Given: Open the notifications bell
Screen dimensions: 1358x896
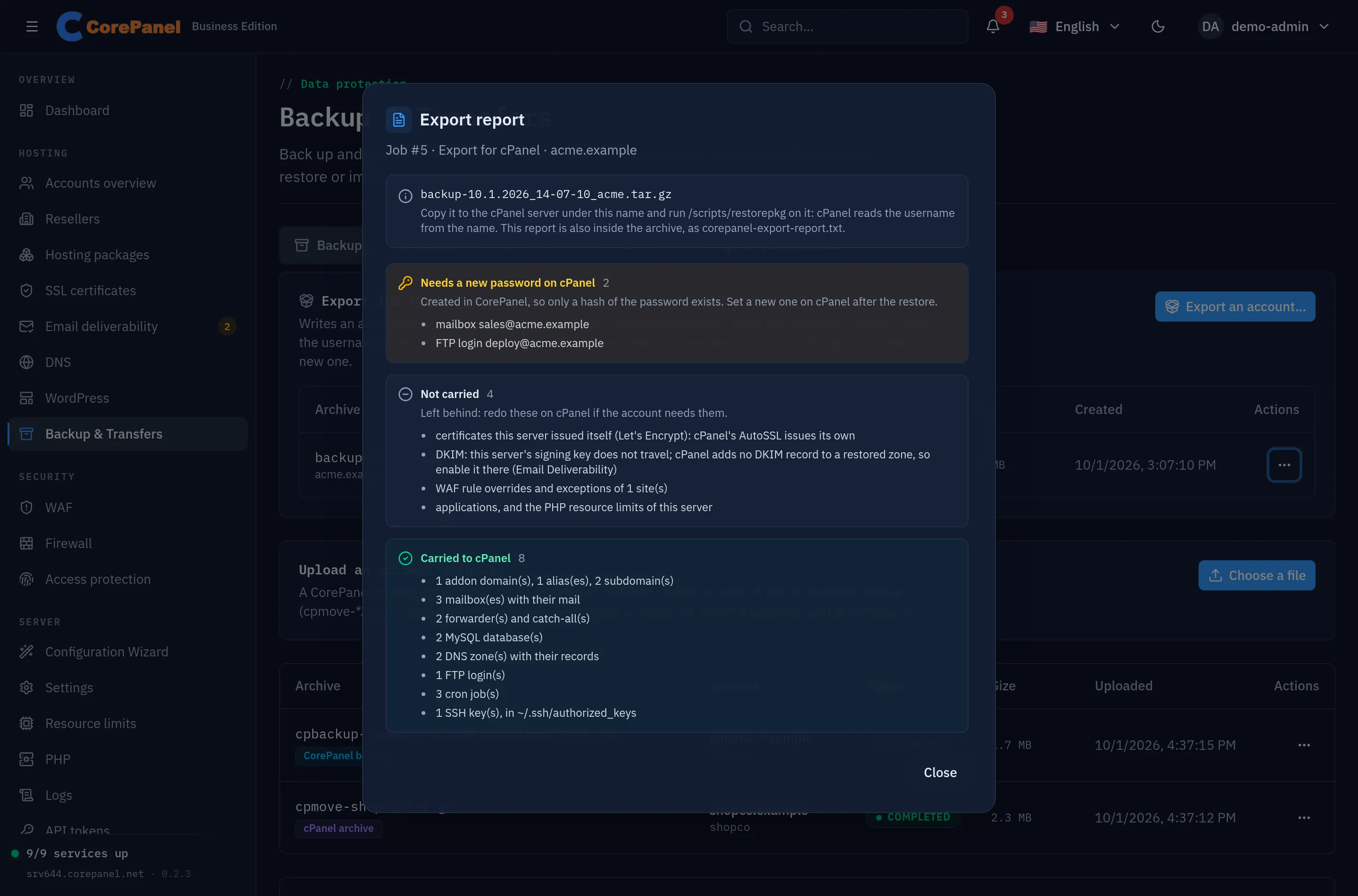Looking at the screenshot, I should (993, 26).
